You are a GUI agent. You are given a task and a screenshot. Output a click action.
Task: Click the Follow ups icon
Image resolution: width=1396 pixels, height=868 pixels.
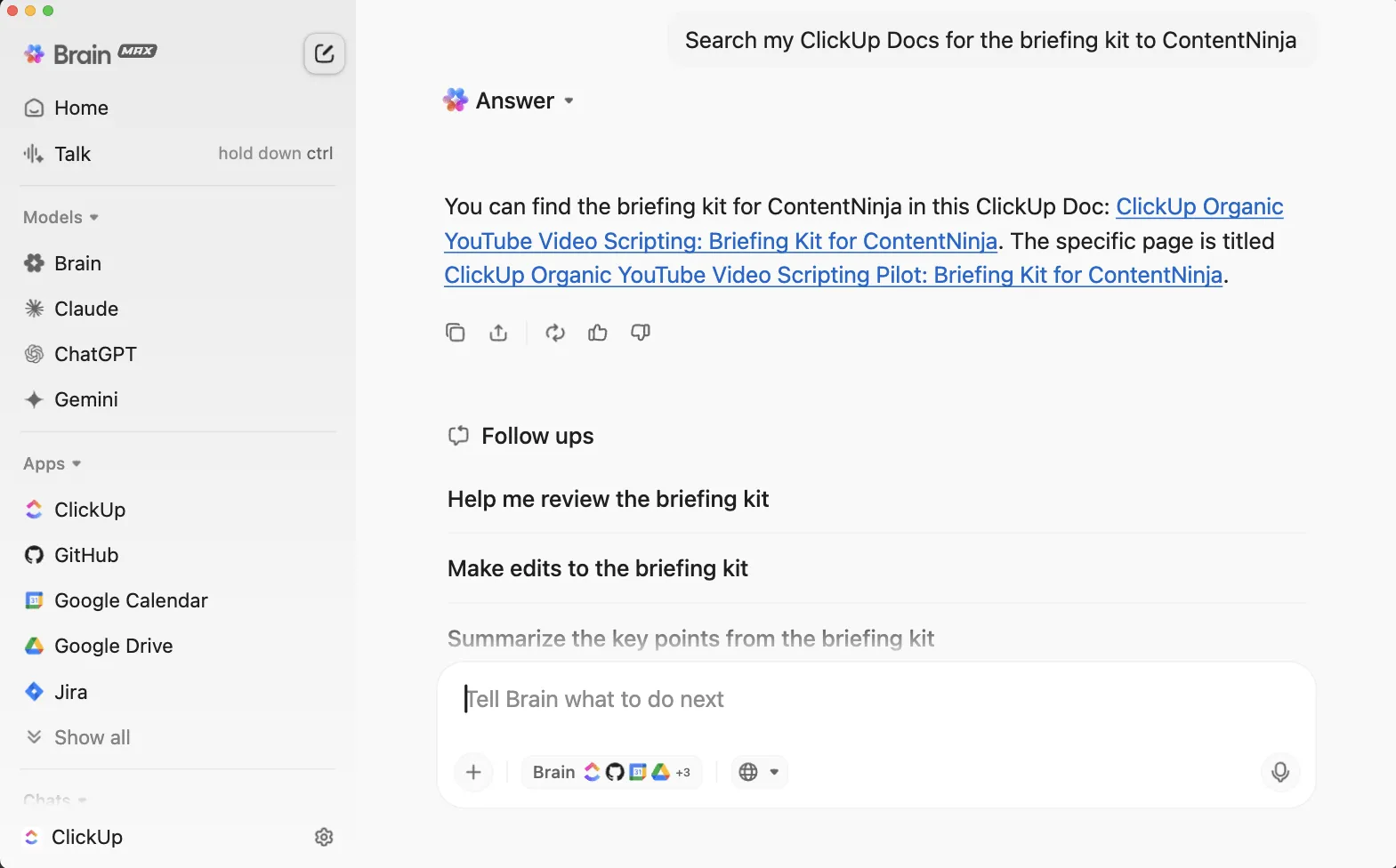click(x=458, y=436)
